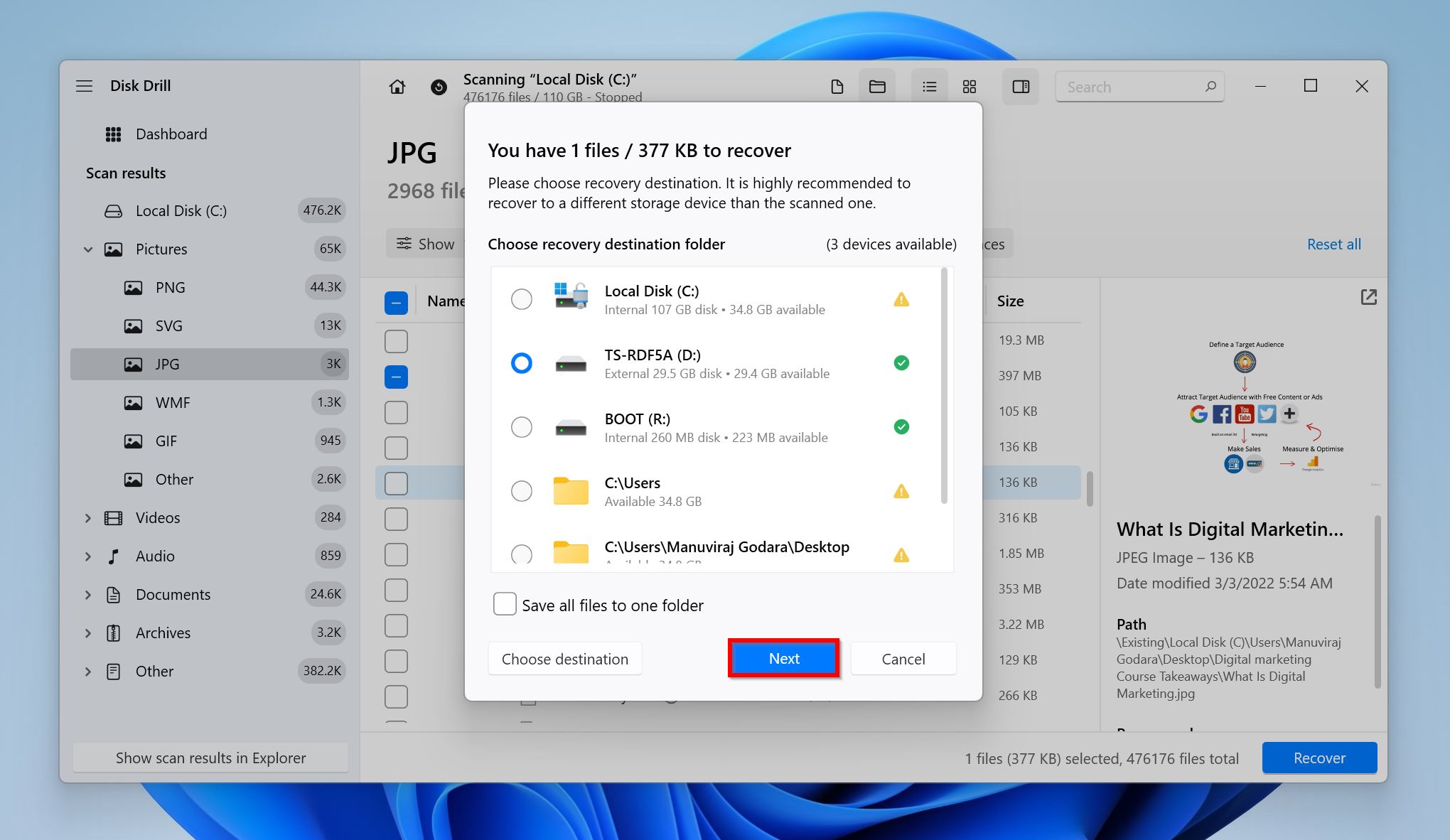Click the file view icon
The height and width of the screenshot is (840, 1450).
838,85
